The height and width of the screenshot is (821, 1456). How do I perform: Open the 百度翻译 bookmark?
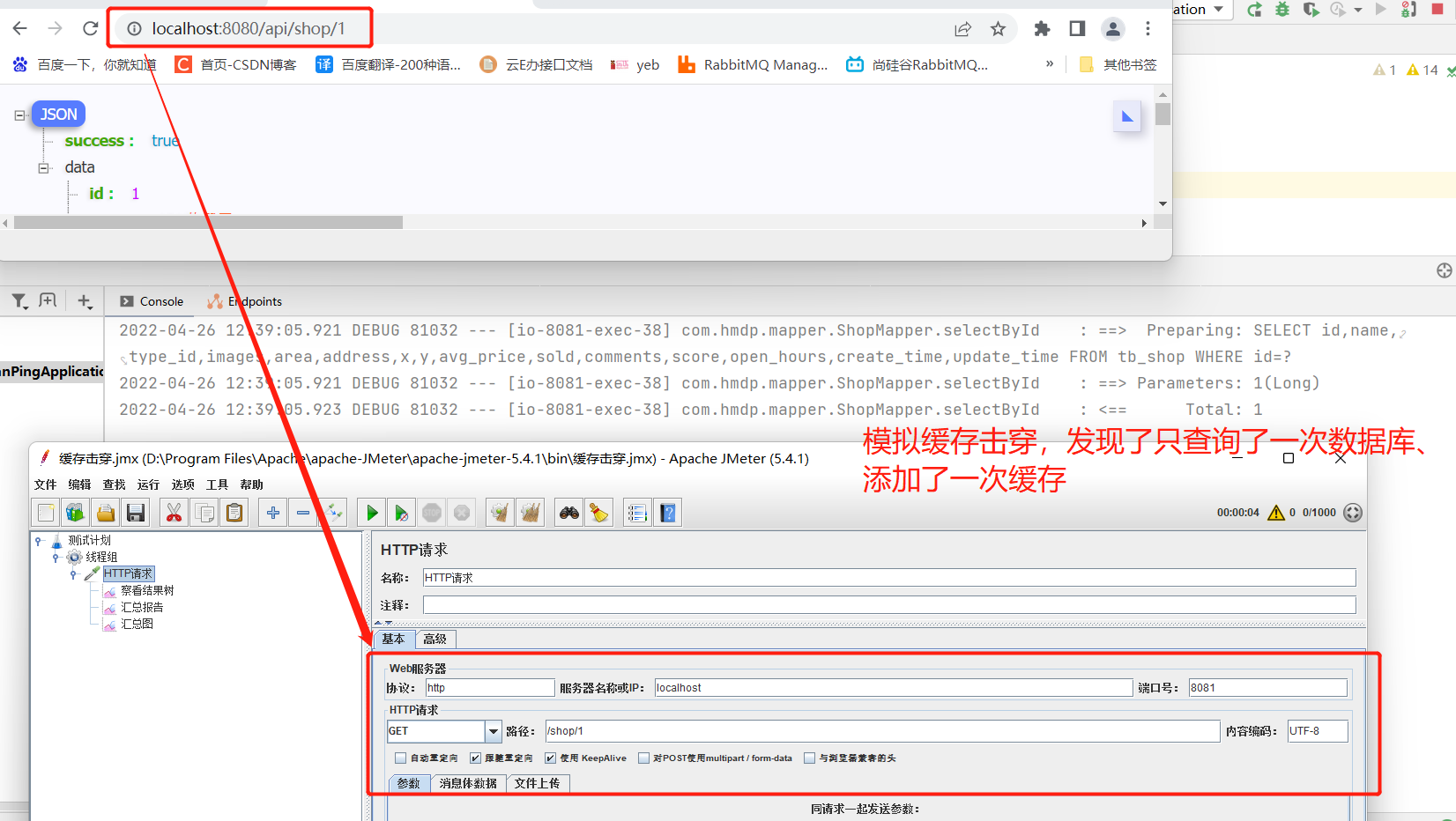389,64
